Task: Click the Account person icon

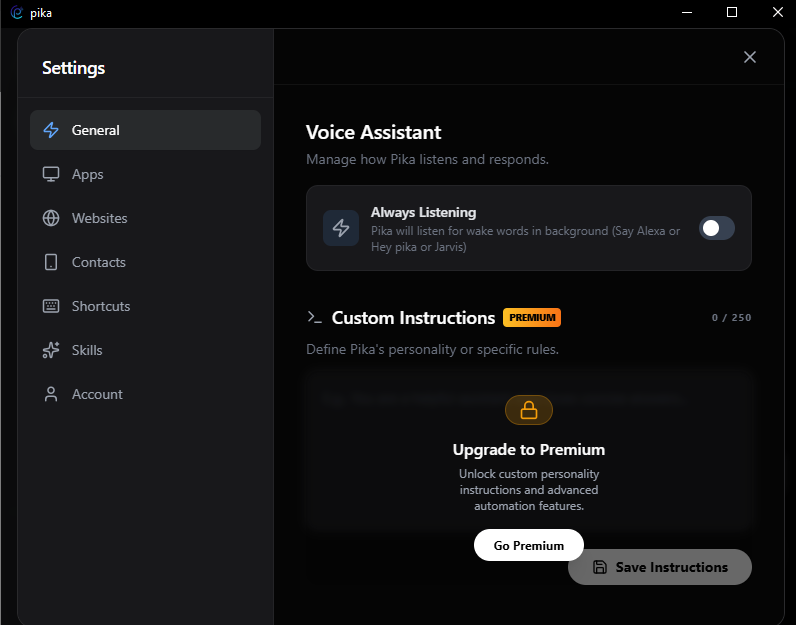Action: tap(51, 394)
